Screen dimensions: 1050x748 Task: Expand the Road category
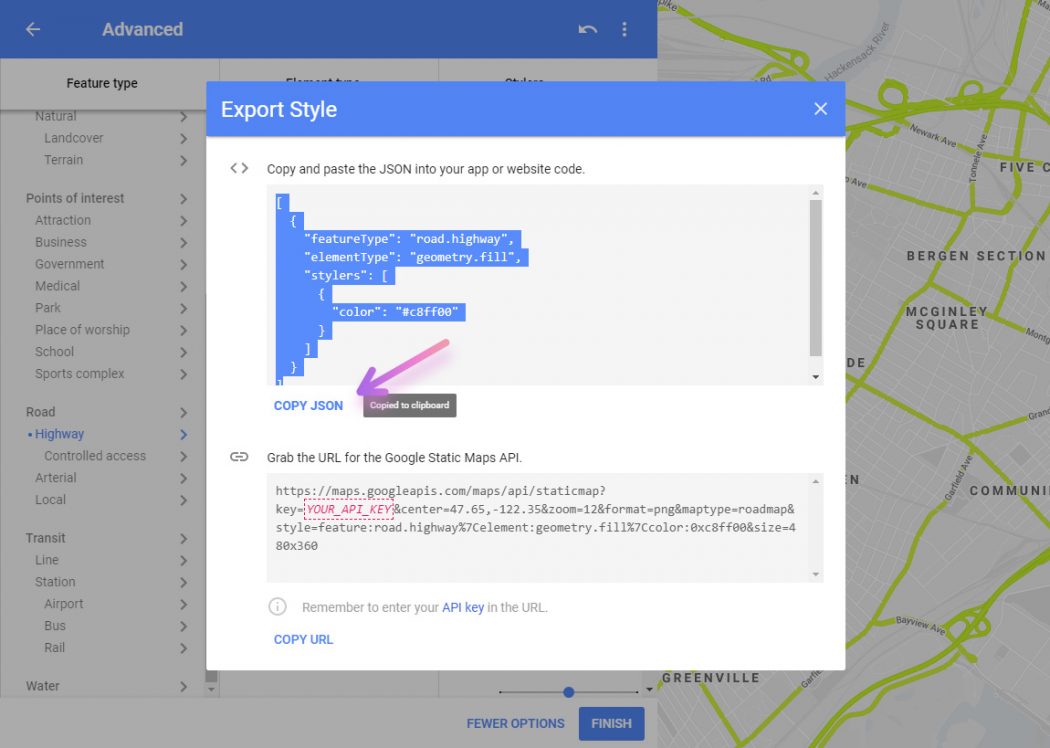tap(184, 411)
